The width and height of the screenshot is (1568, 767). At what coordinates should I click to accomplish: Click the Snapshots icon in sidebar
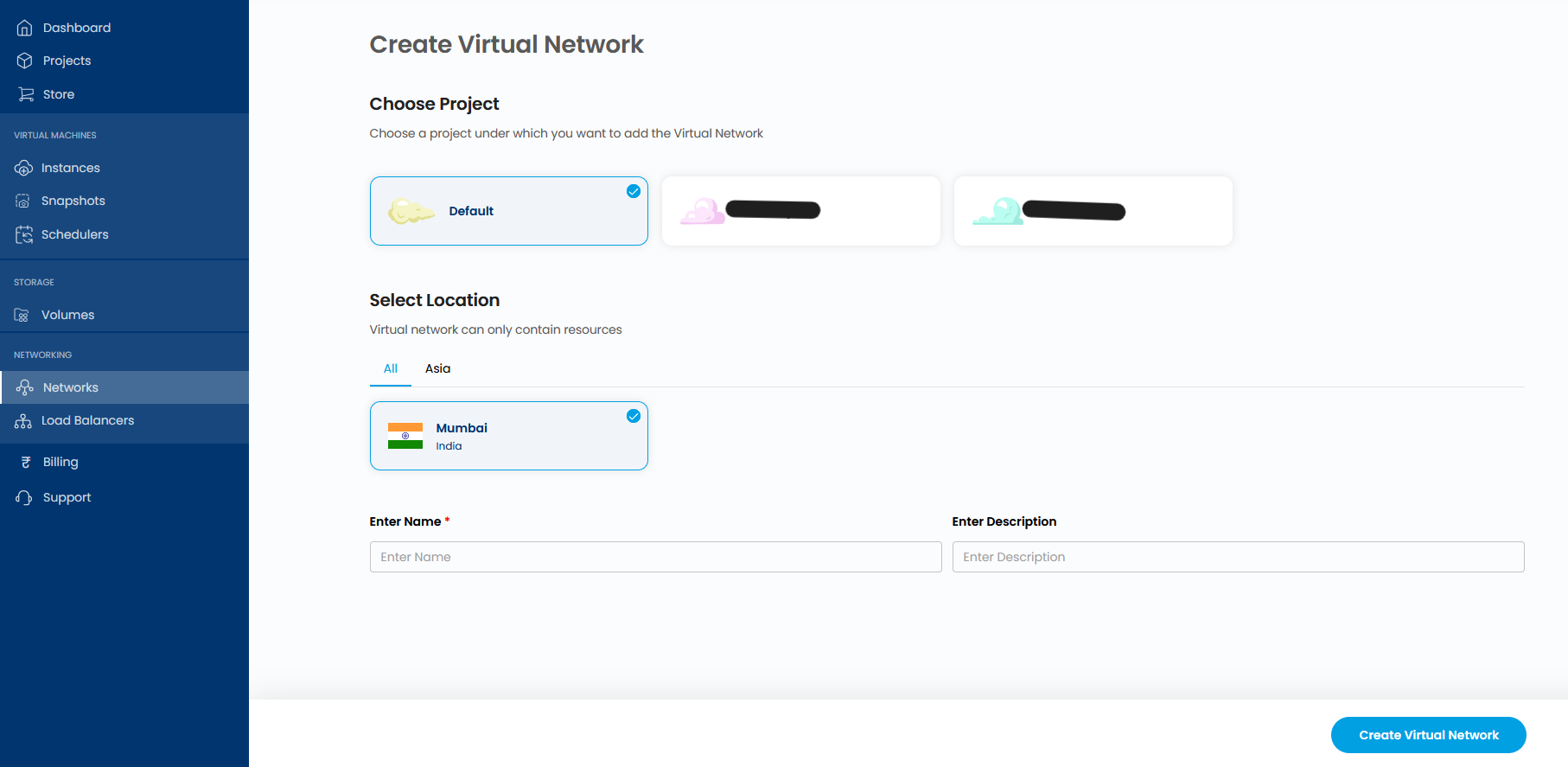click(23, 201)
